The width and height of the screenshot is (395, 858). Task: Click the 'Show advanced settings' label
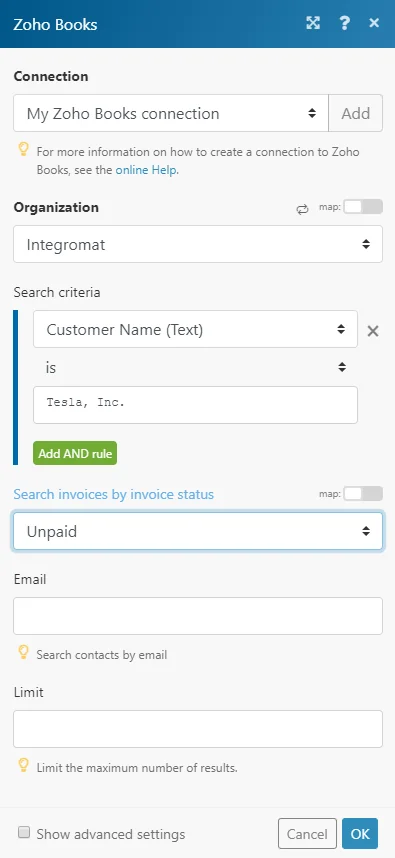coord(111,834)
